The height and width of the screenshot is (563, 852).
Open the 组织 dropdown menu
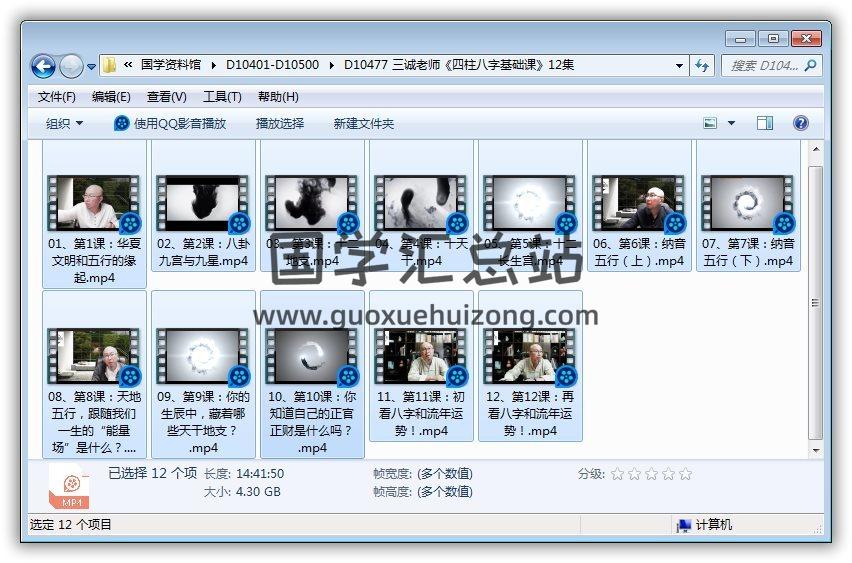(x=64, y=123)
